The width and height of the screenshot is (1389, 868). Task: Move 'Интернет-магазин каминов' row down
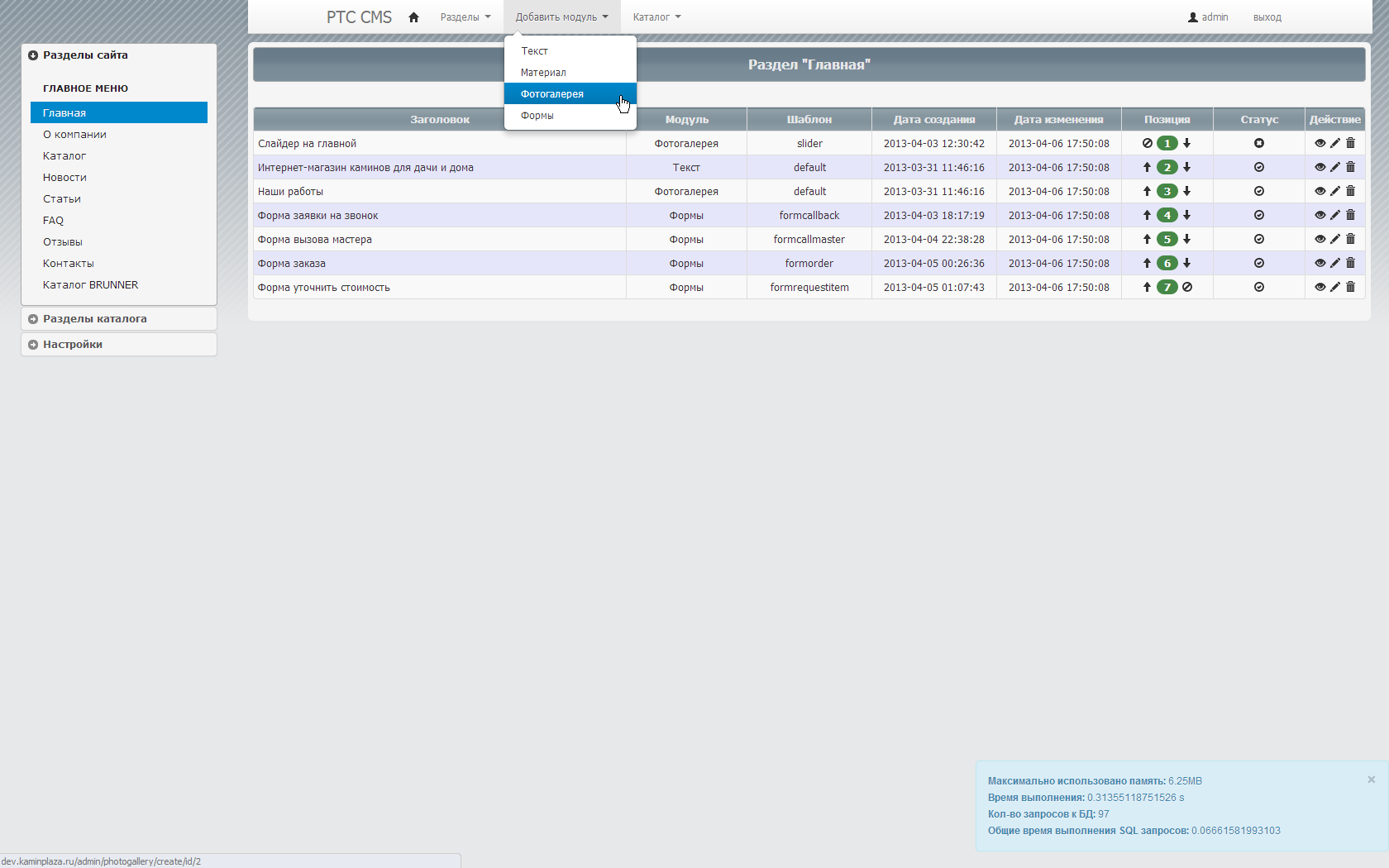(1186, 167)
